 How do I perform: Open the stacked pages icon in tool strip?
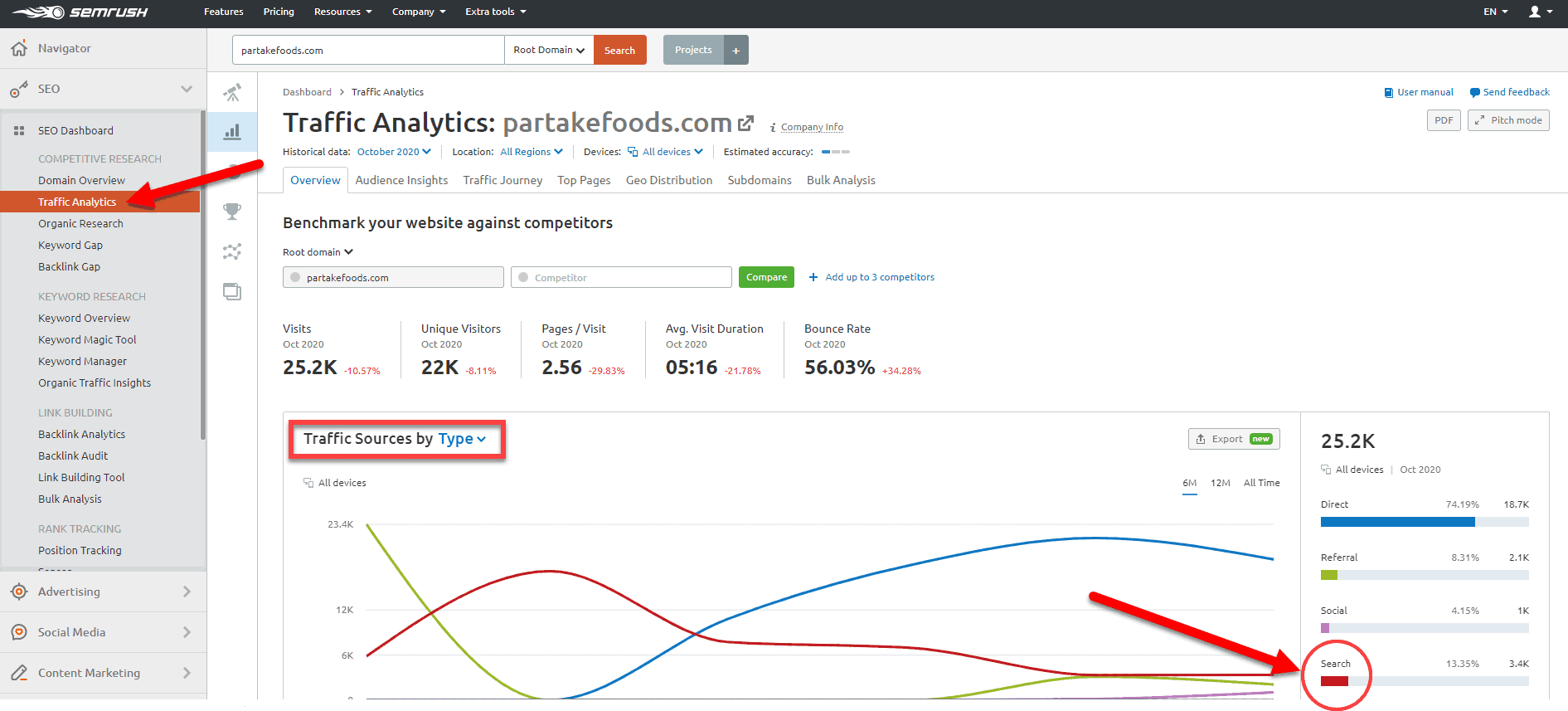coord(232,291)
